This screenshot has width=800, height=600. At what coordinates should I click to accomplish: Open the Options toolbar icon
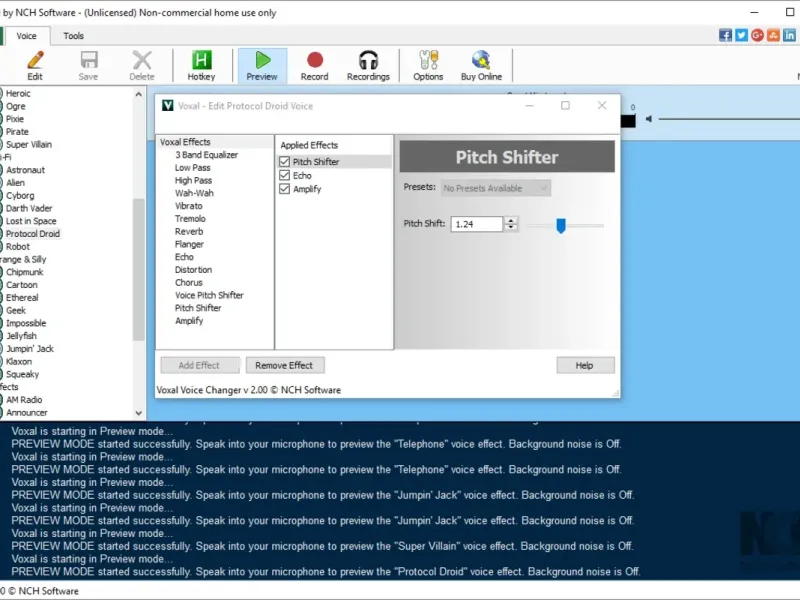tap(428, 65)
